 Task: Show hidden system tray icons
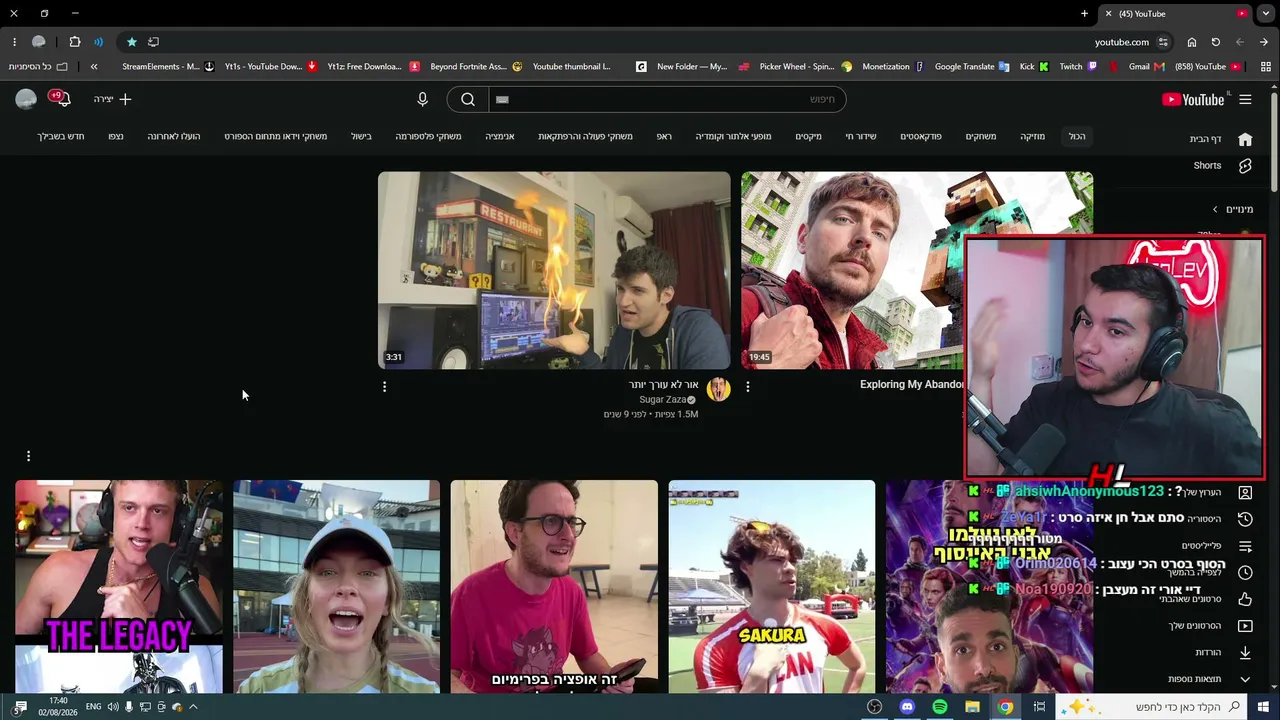point(193,707)
